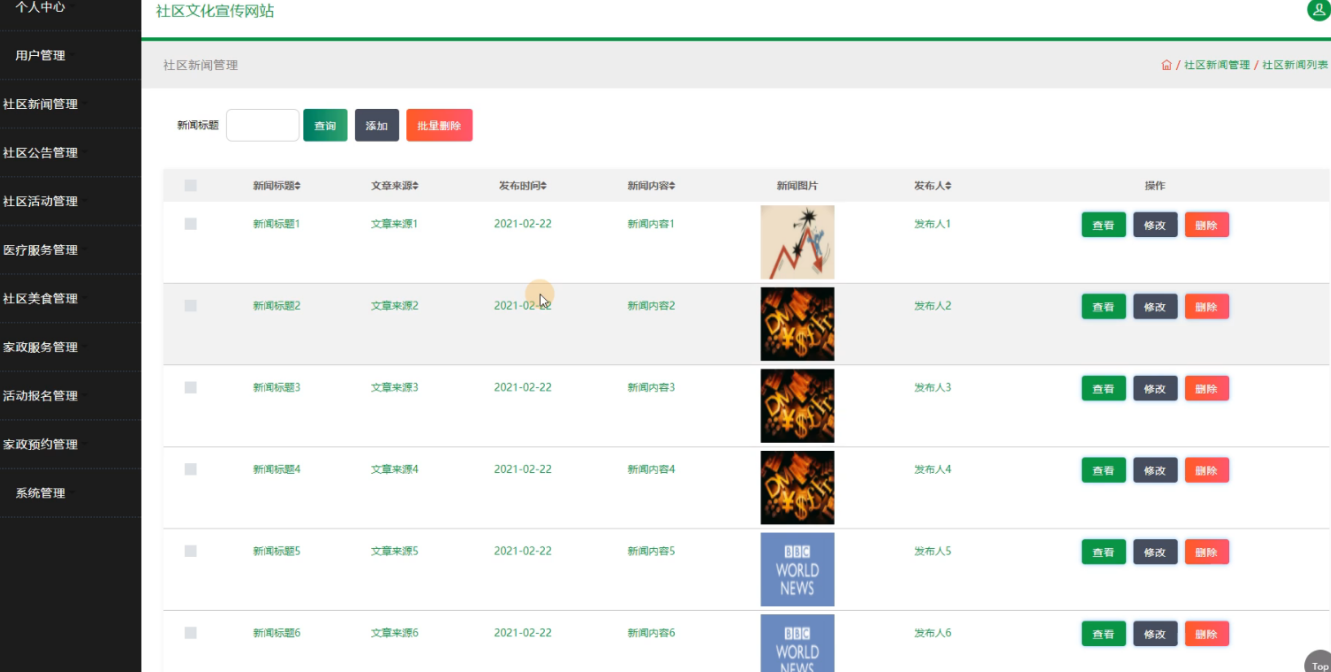Sort by 文章来源 column arrows
This screenshot has width=1331, height=672.
tap(415, 186)
